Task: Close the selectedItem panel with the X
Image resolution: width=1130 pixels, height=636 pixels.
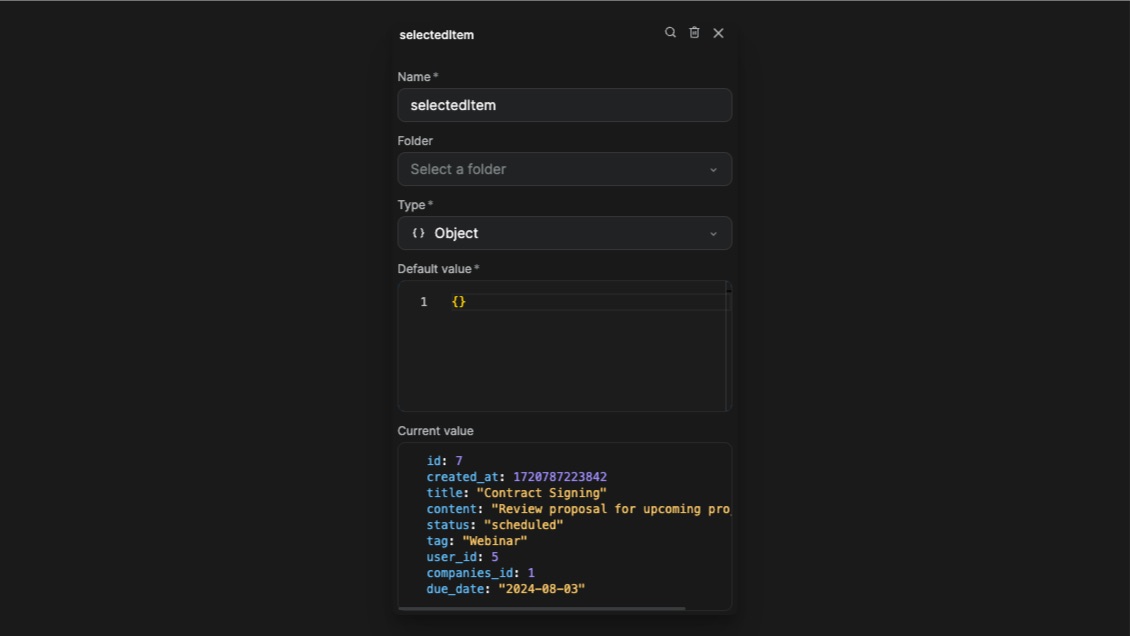Action: pos(718,32)
